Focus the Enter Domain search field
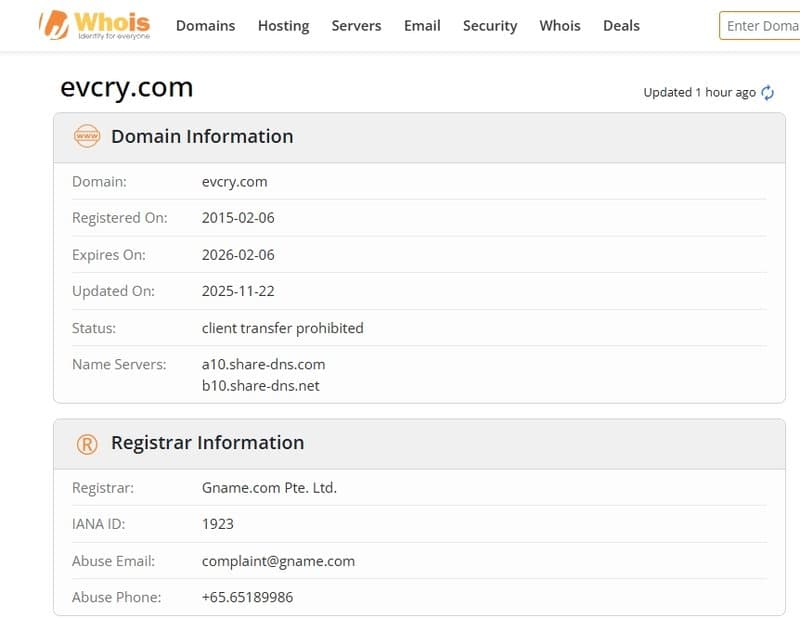 tap(760, 26)
